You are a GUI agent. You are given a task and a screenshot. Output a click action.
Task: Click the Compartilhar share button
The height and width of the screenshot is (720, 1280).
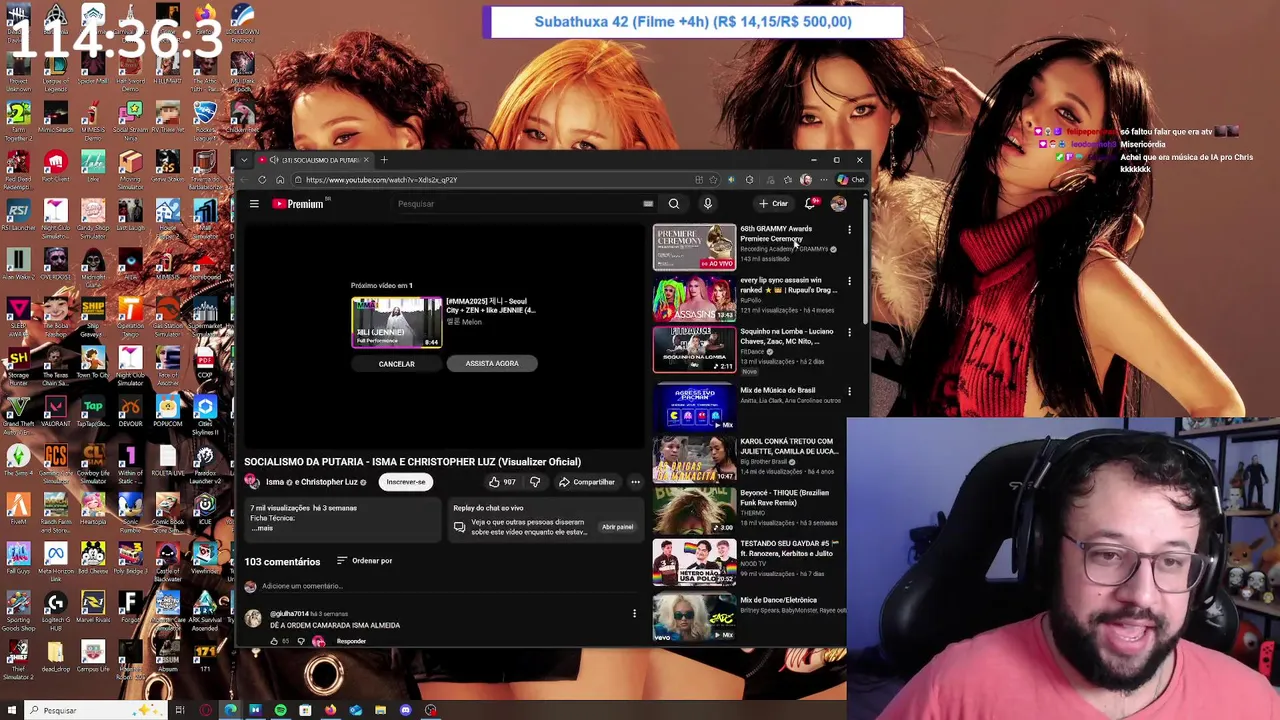(587, 482)
